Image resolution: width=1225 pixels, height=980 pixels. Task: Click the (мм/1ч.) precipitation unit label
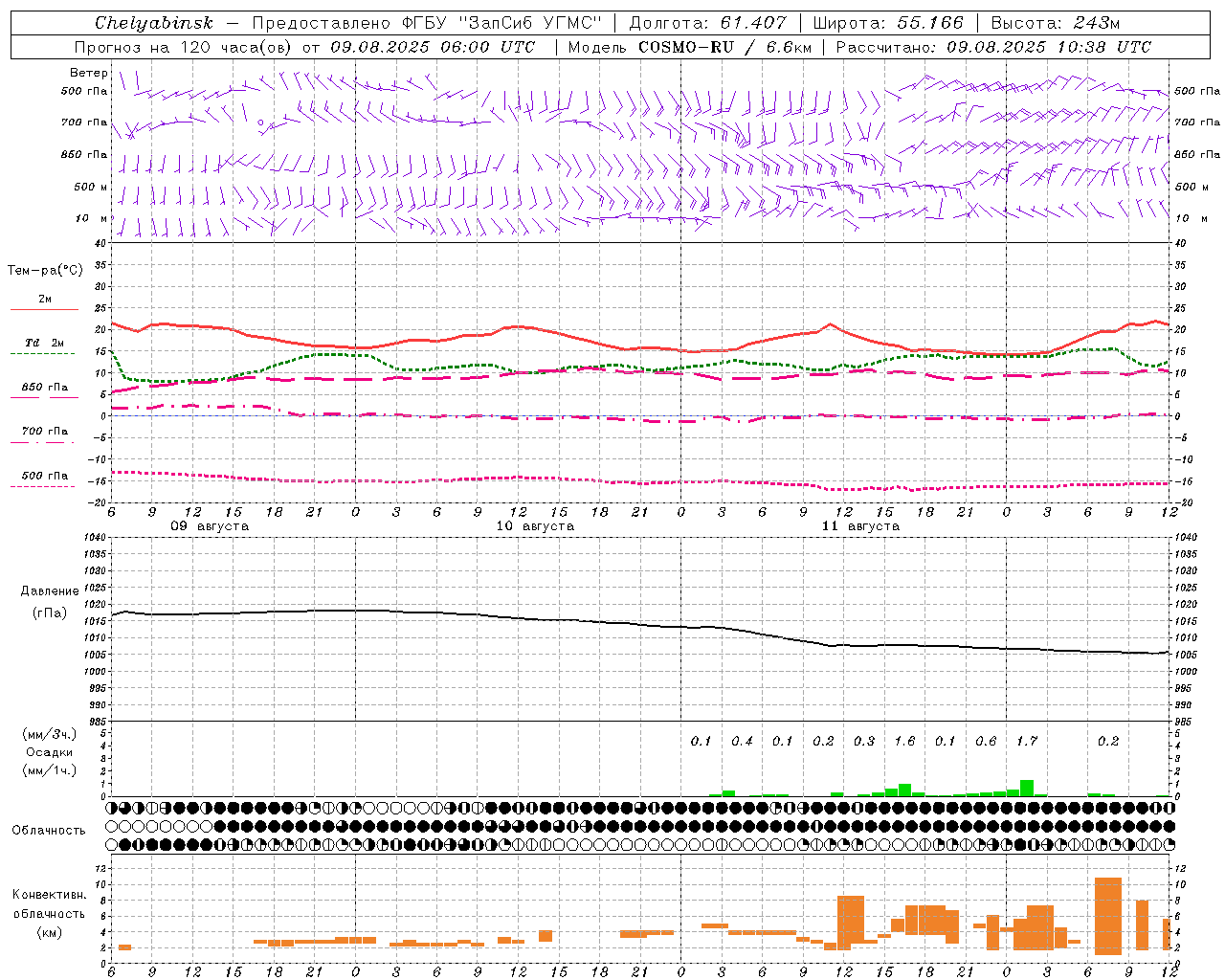[50, 770]
